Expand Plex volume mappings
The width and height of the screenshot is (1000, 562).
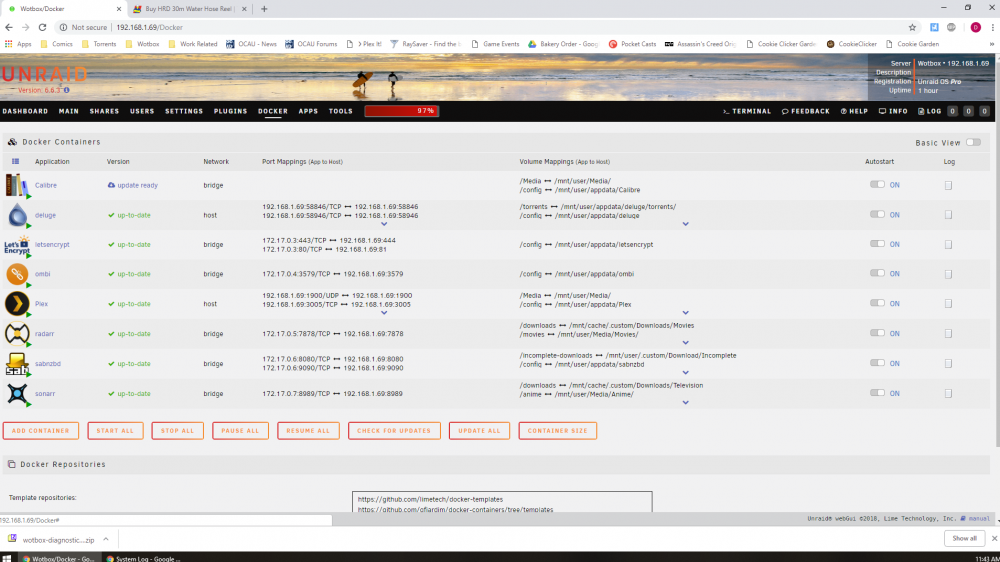pos(686,313)
